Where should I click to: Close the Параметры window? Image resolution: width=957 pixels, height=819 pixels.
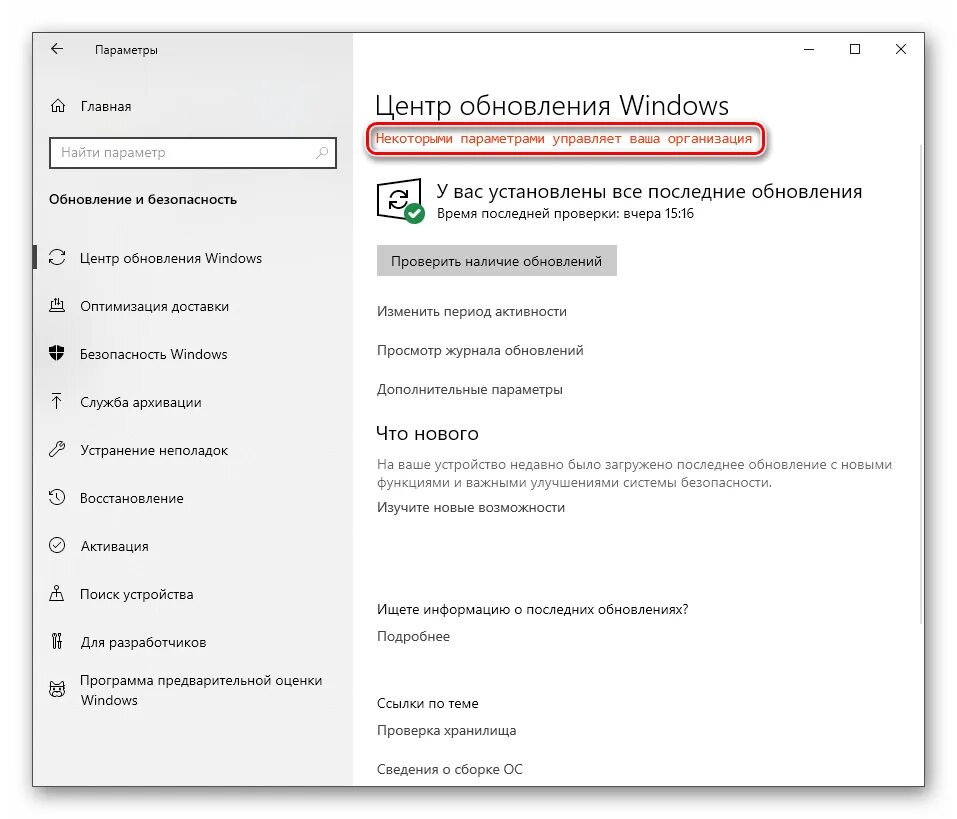901,49
